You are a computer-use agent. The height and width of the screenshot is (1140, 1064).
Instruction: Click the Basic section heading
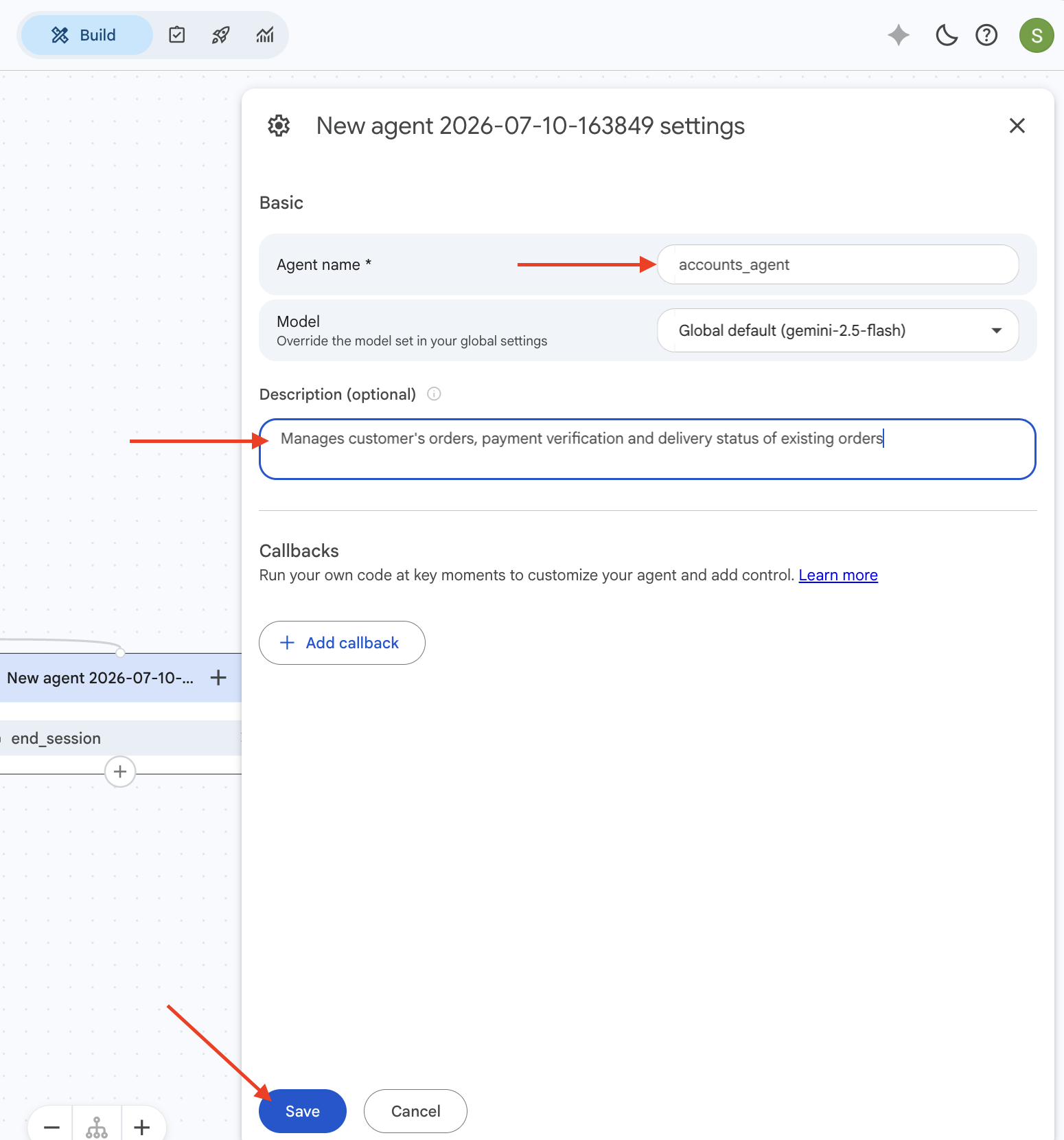tap(281, 203)
